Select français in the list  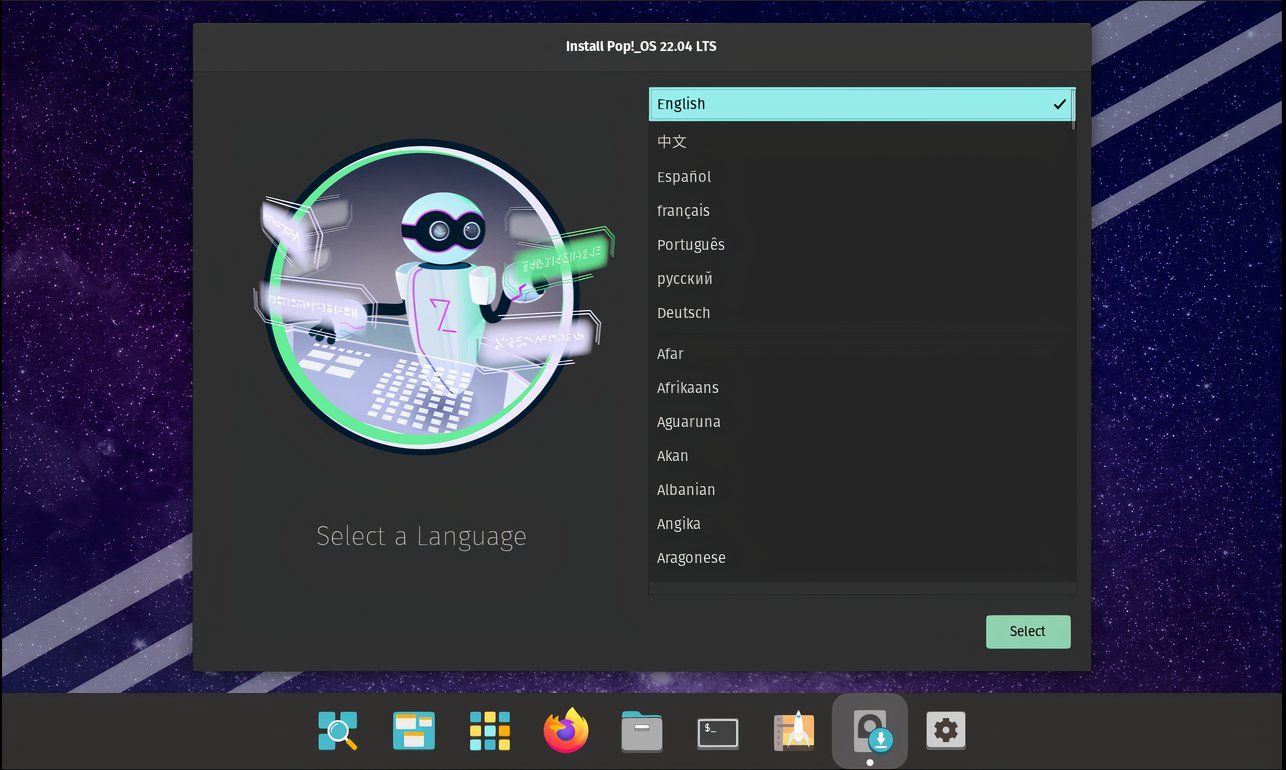pyautogui.click(x=683, y=210)
